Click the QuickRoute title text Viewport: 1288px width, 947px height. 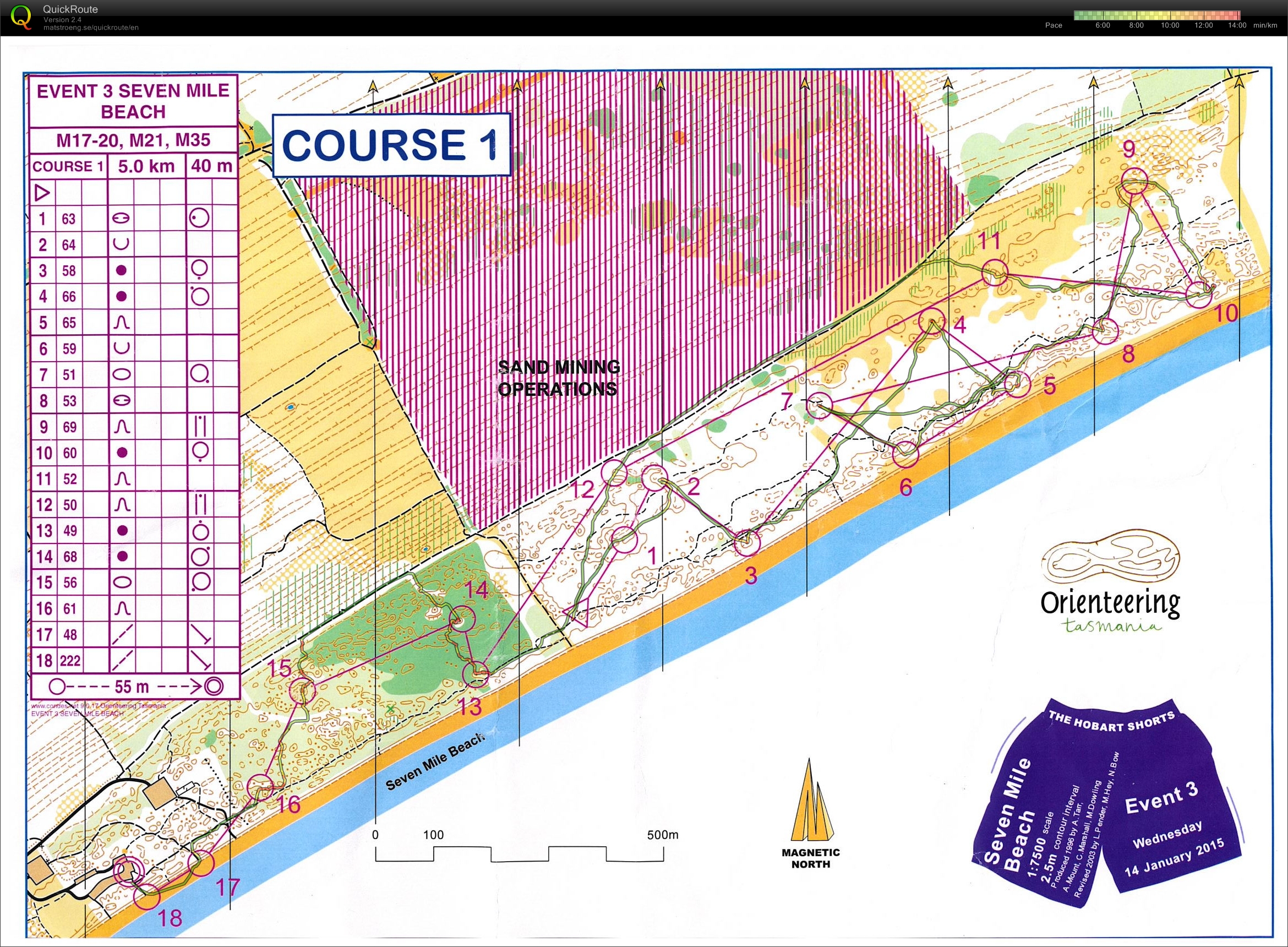point(70,9)
